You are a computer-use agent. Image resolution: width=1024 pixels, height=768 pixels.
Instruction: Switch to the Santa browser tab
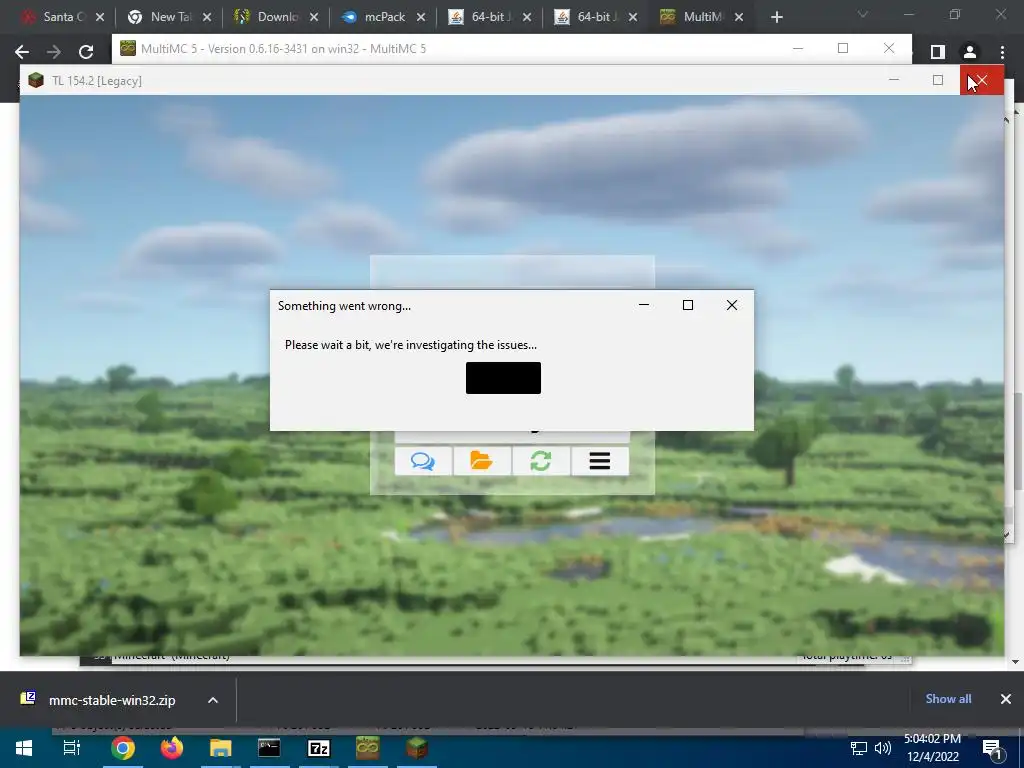[x=54, y=17]
